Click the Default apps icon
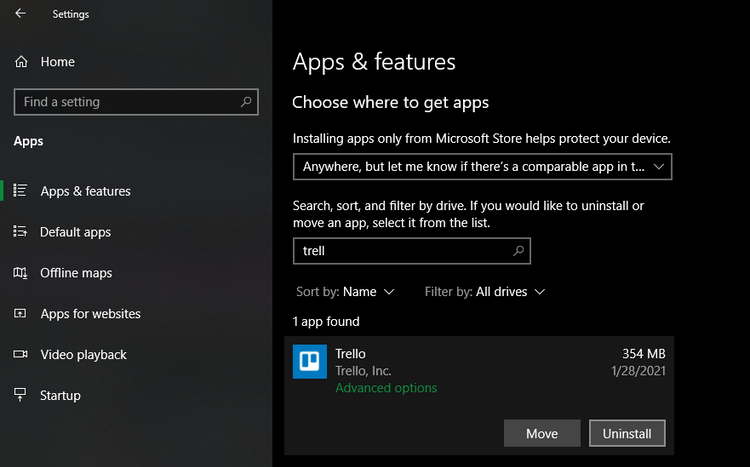This screenshot has height=467, width=750. point(20,232)
